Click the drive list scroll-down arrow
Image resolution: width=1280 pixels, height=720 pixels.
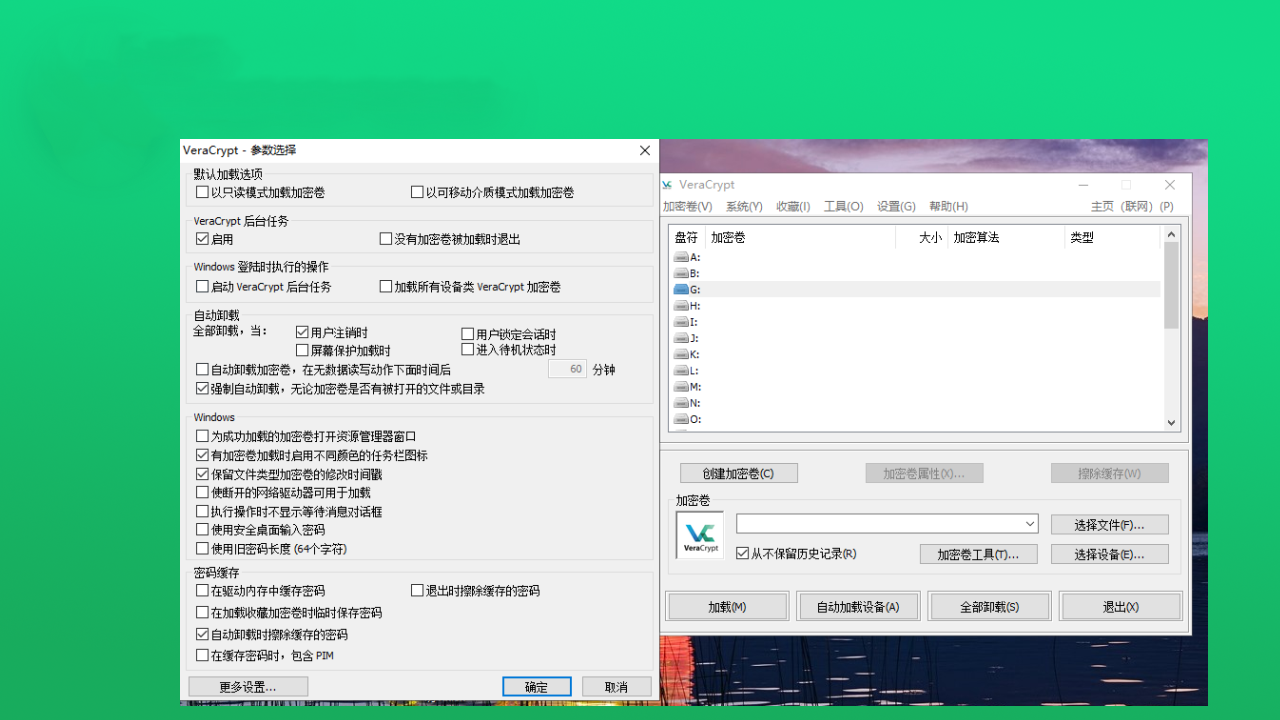pos(1172,423)
